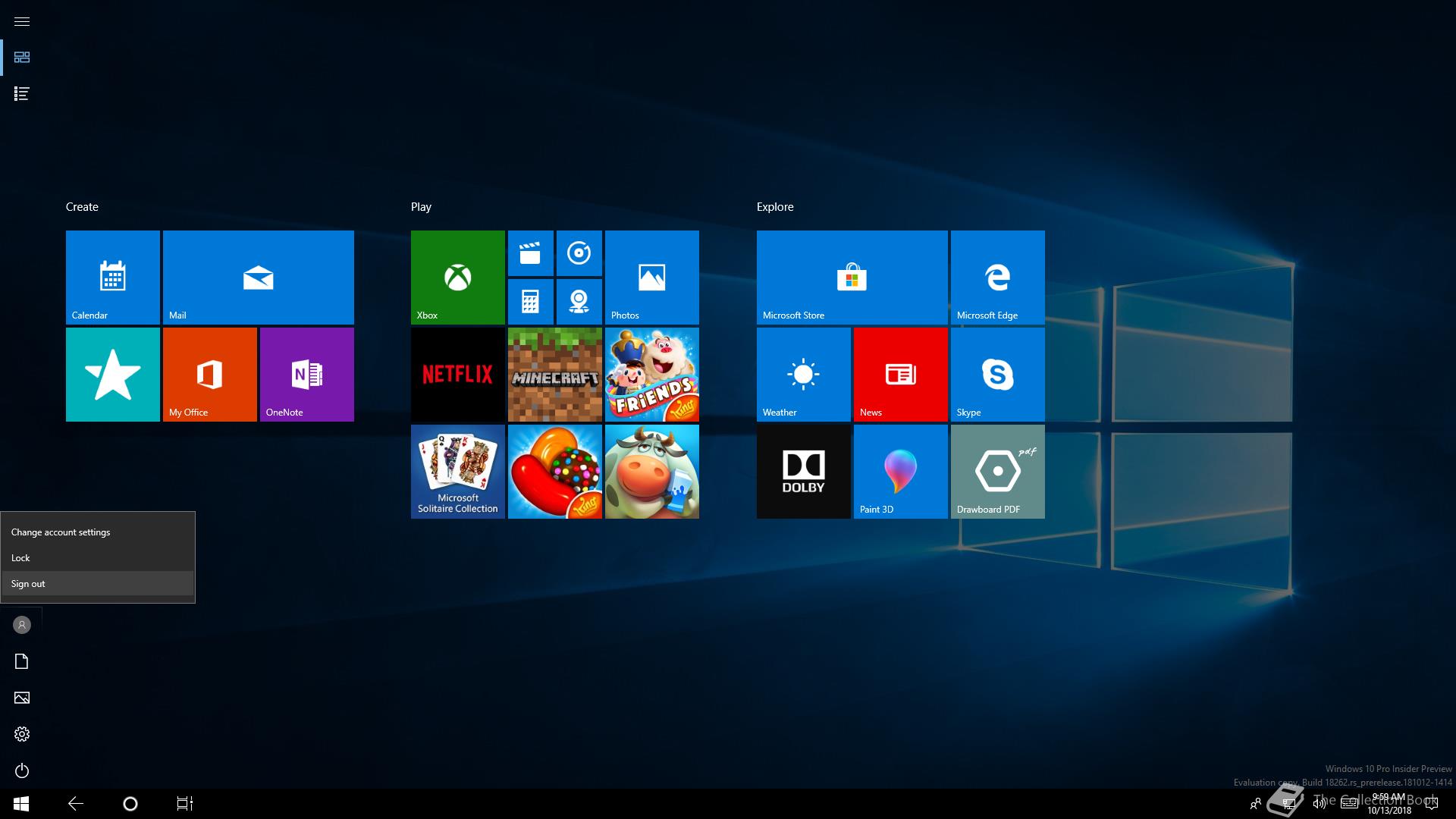Open Pictures from sidebar

[22, 698]
